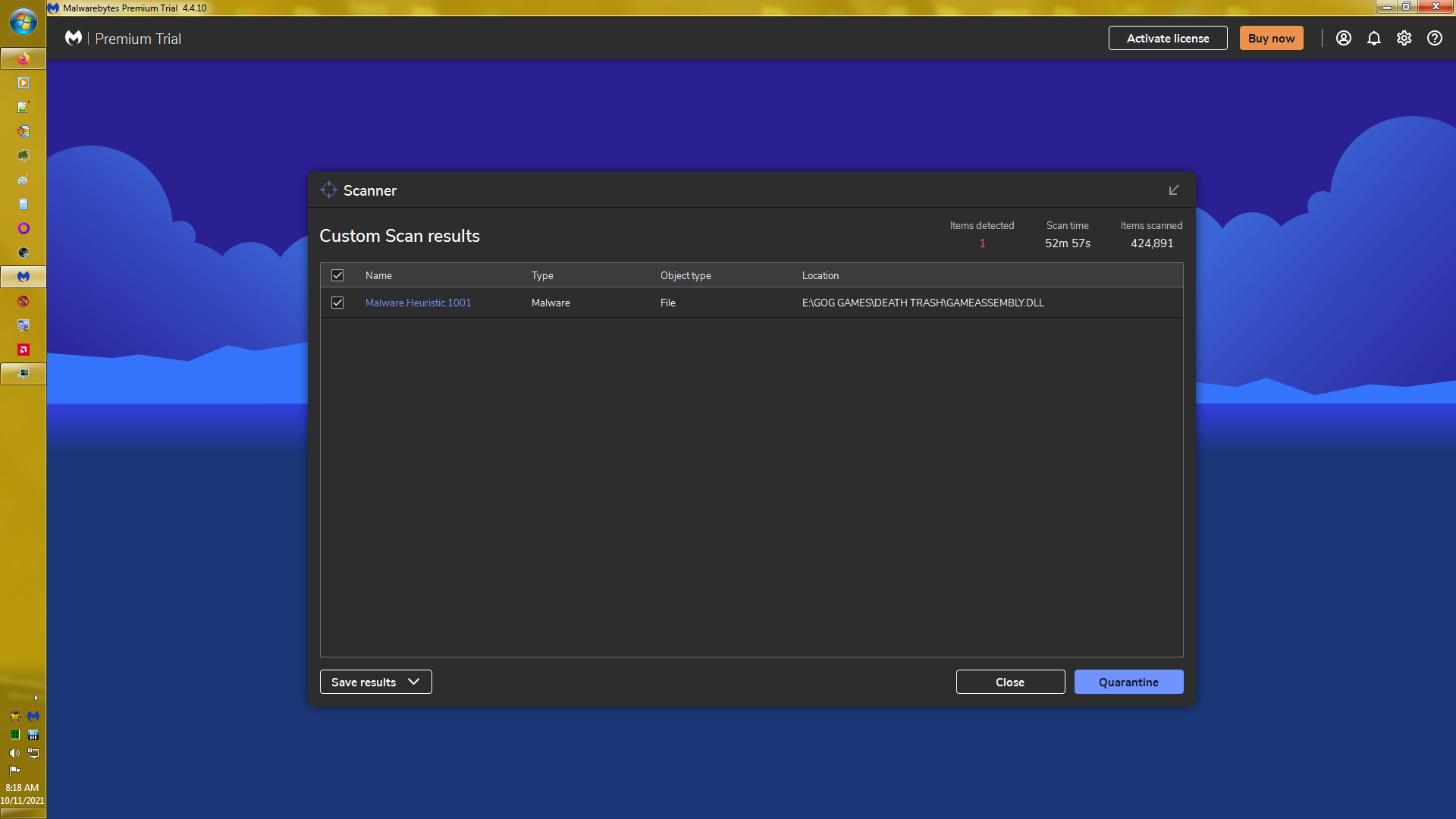Open the Malwarebytes taskbar icon
Image resolution: width=1456 pixels, height=819 pixels.
(24, 277)
